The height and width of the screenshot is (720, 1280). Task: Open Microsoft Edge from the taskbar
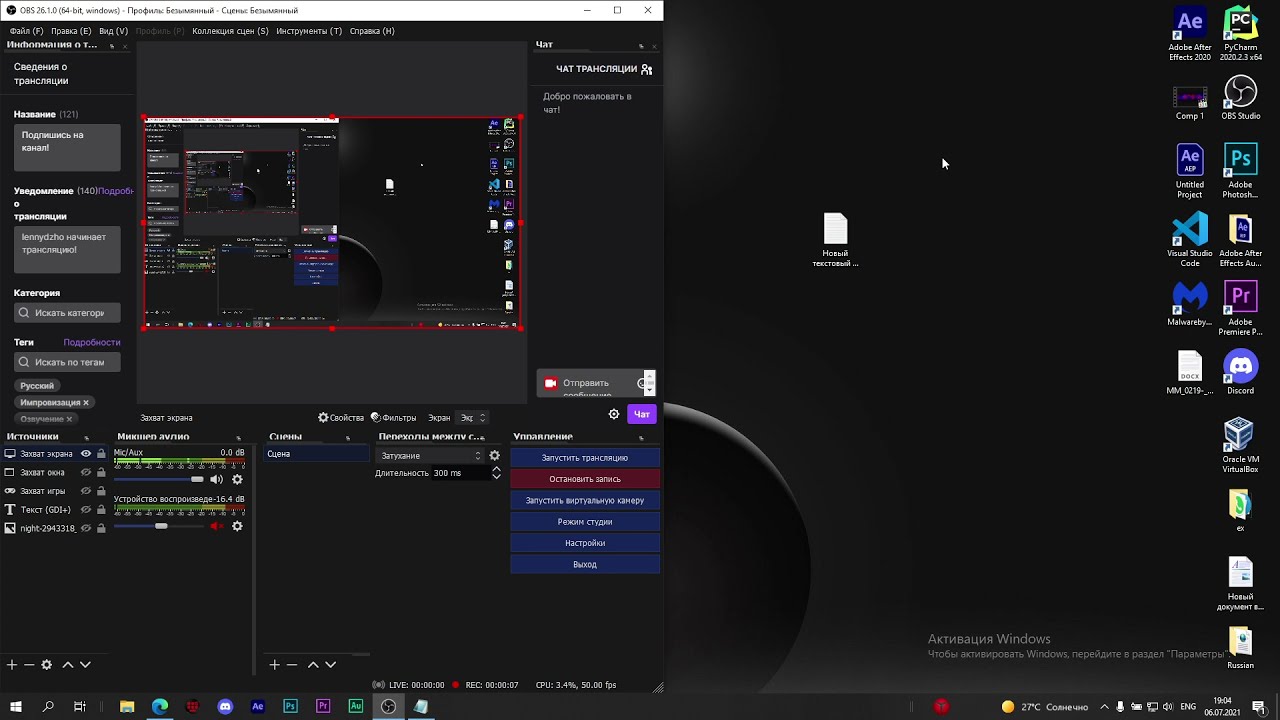tap(160, 706)
